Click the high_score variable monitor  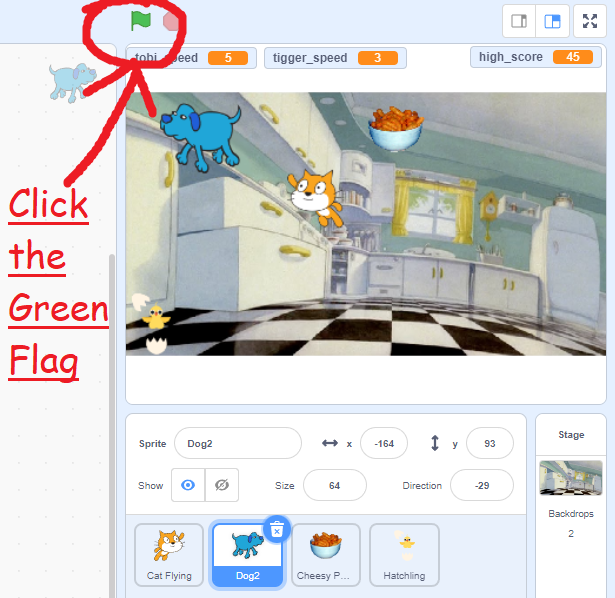(537, 57)
